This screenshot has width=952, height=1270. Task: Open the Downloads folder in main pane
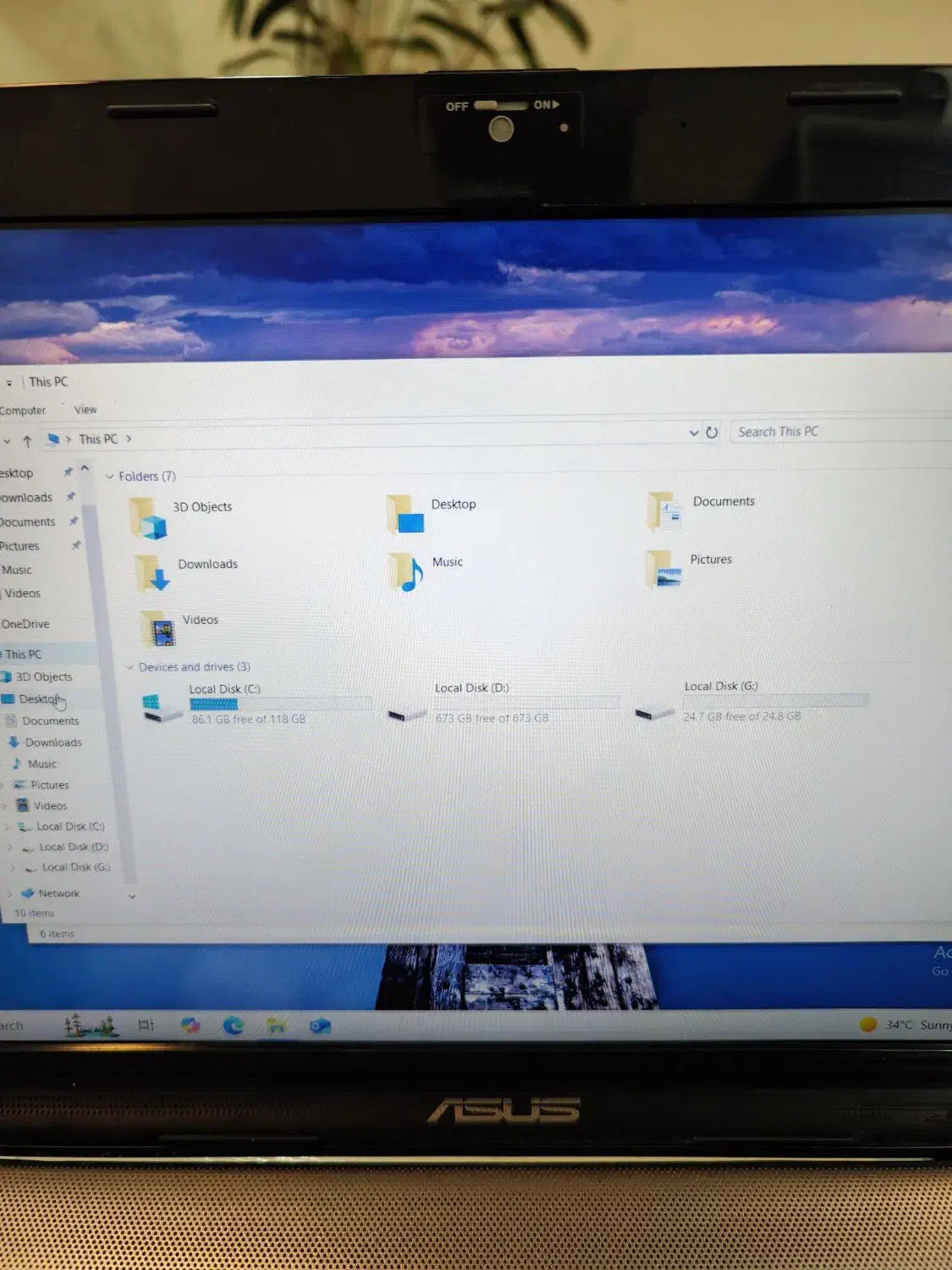coord(153,573)
